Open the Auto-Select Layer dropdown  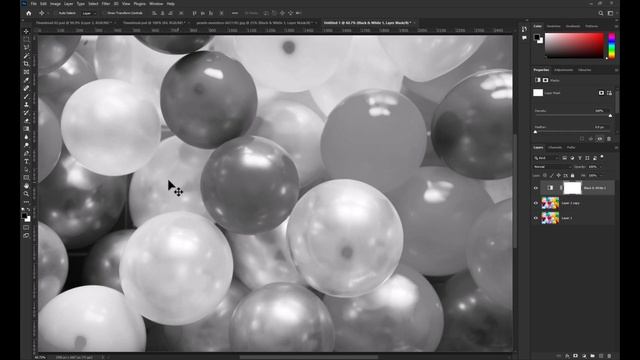[88, 13]
